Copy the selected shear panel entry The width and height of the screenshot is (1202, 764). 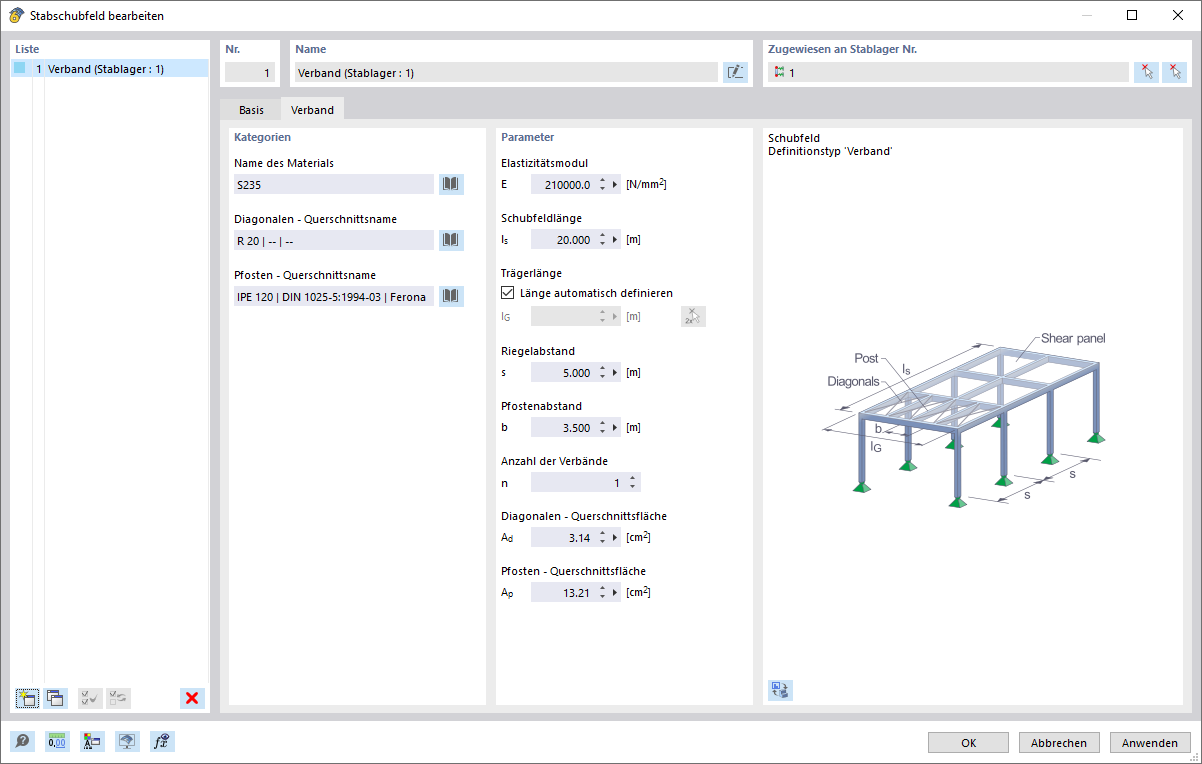55,698
